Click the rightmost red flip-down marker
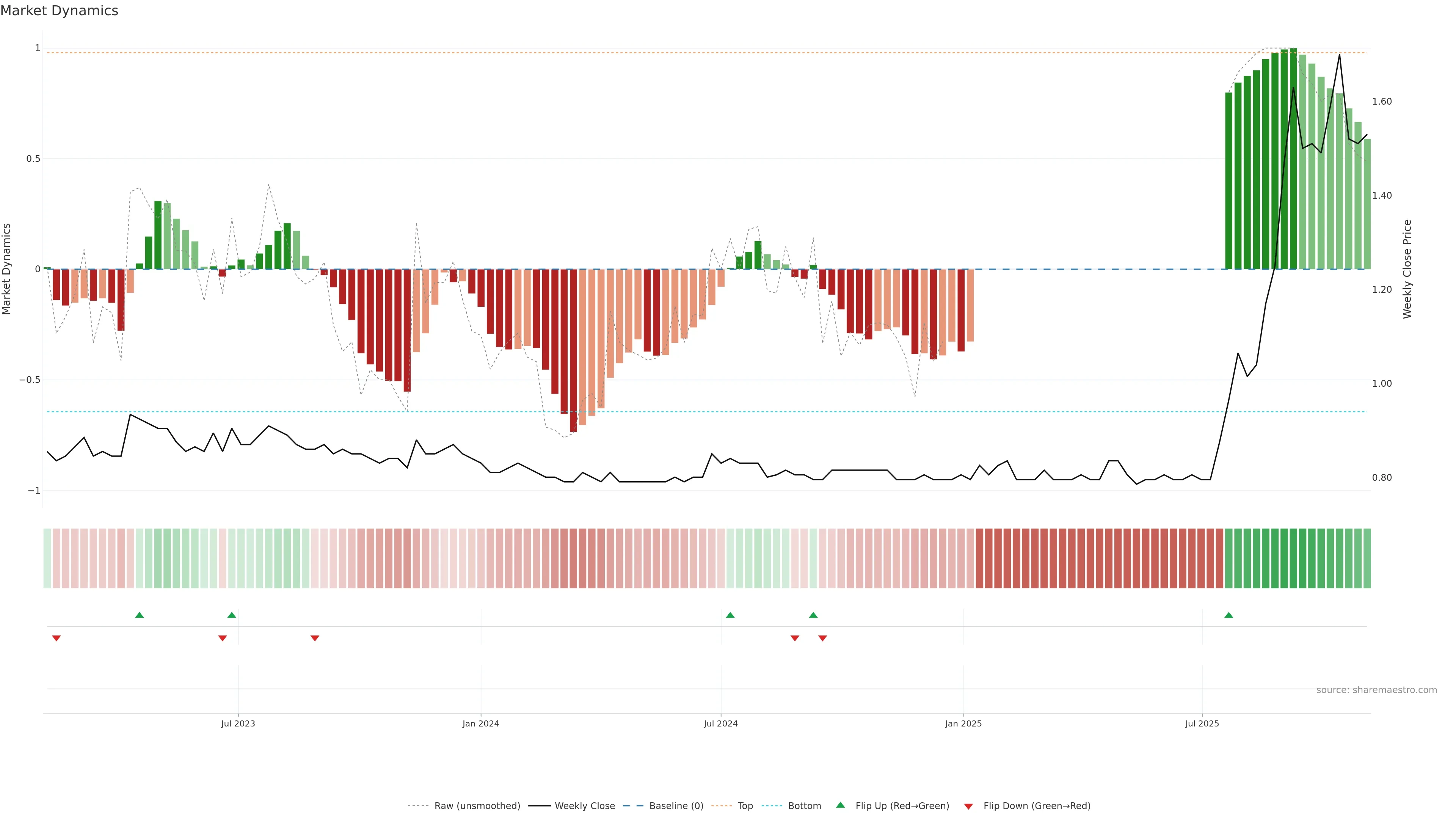Image resolution: width=1456 pixels, height=819 pixels. pos(822,638)
